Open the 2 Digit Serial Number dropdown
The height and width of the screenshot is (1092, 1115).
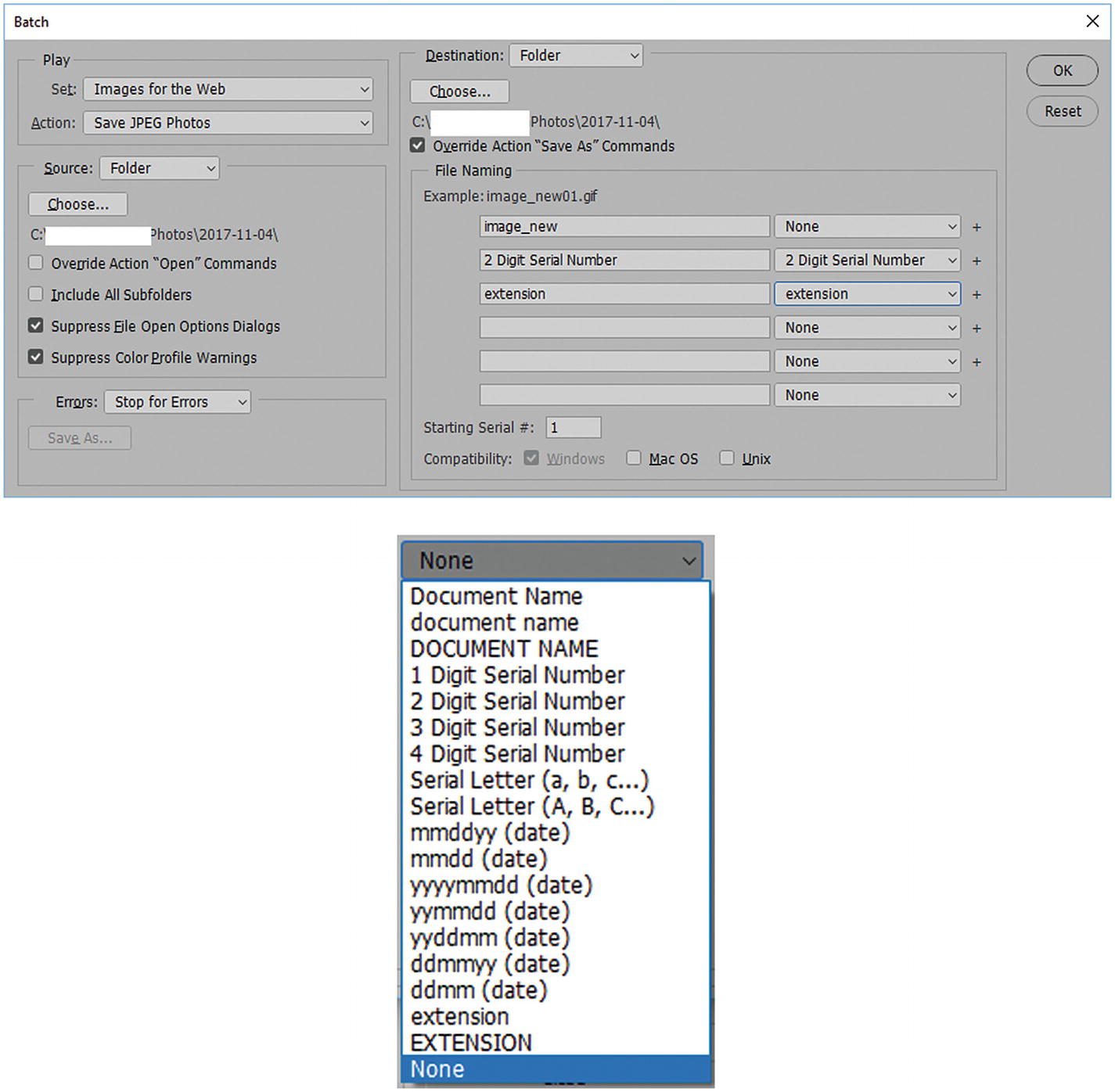[x=868, y=260]
